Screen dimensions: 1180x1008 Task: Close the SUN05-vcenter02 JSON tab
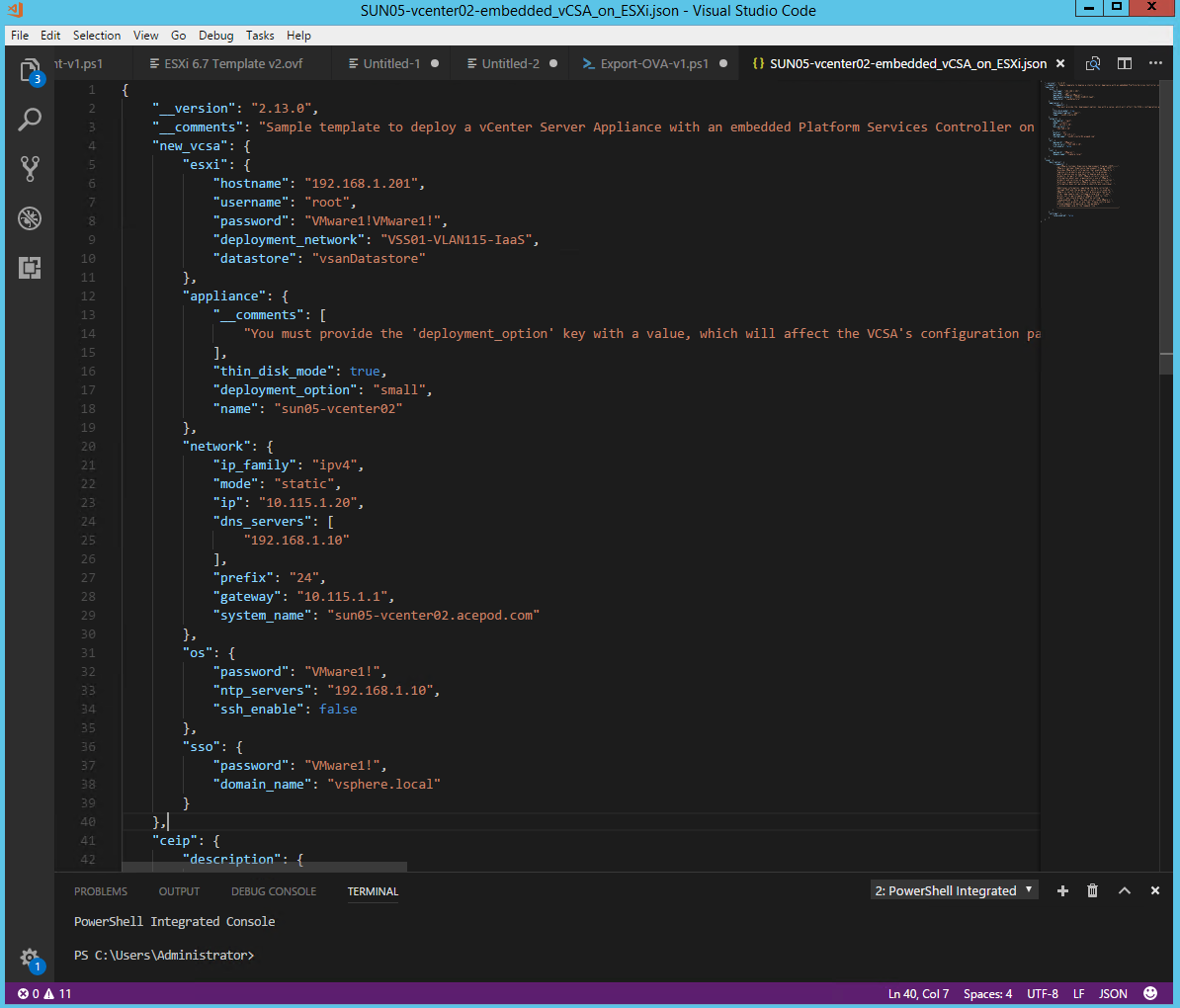coord(1060,64)
